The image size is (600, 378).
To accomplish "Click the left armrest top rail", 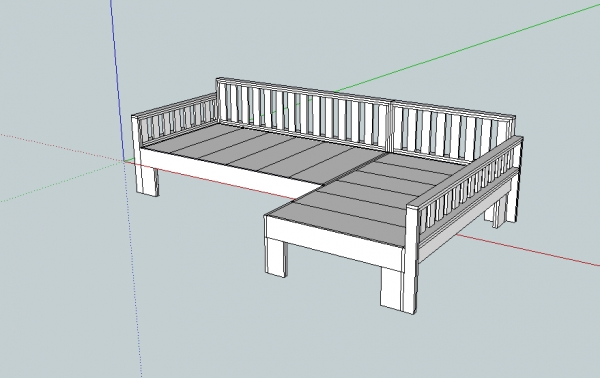I will tap(174, 105).
